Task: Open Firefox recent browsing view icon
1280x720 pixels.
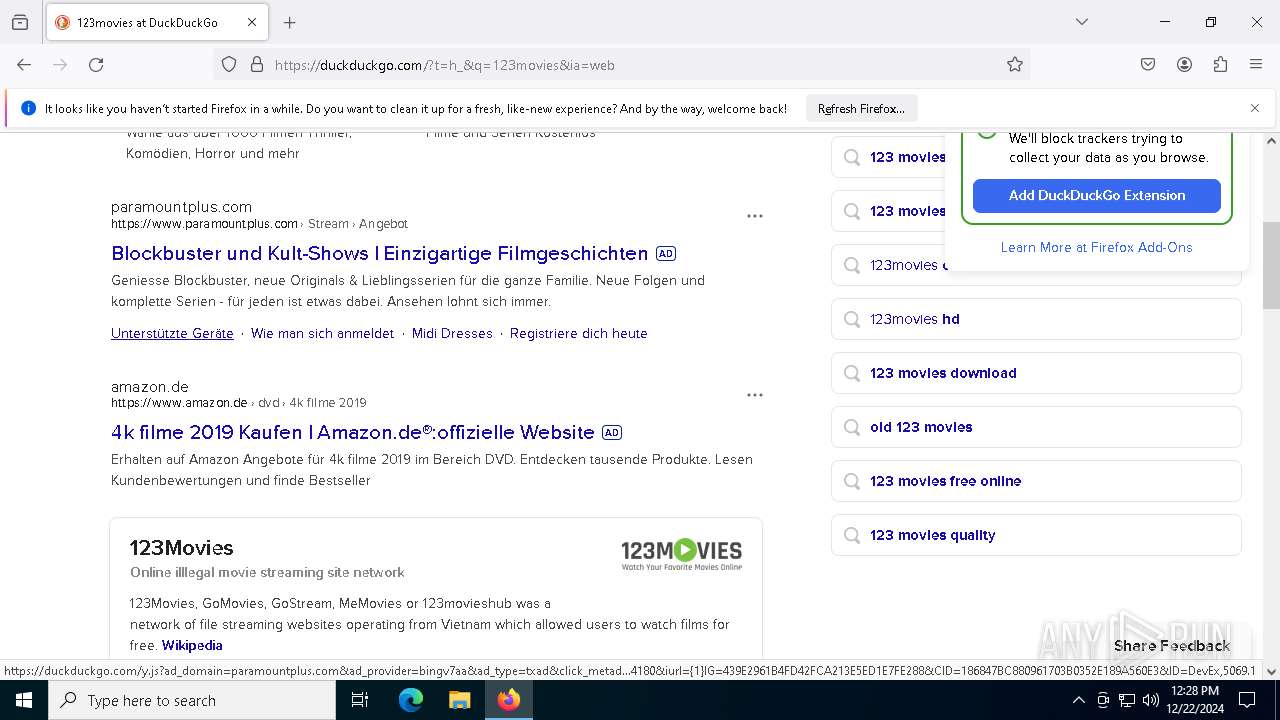Action: click(20, 22)
